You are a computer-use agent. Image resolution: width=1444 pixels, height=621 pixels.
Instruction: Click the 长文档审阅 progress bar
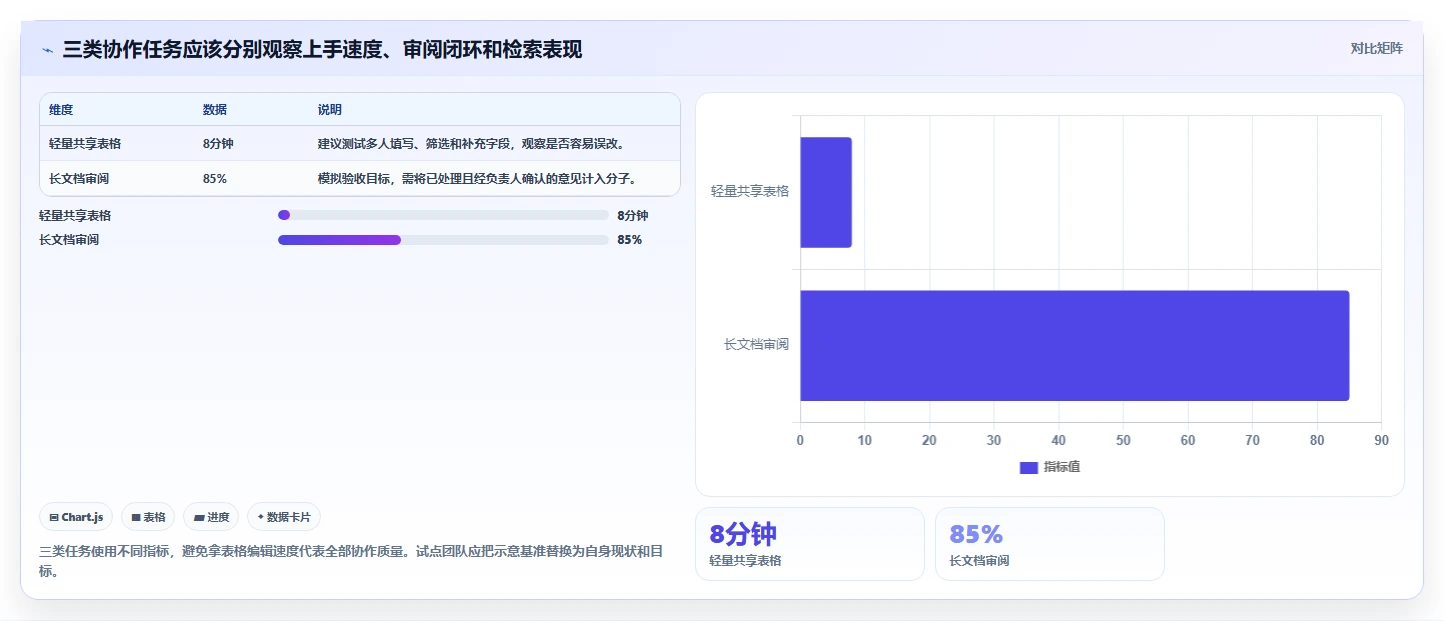point(443,240)
